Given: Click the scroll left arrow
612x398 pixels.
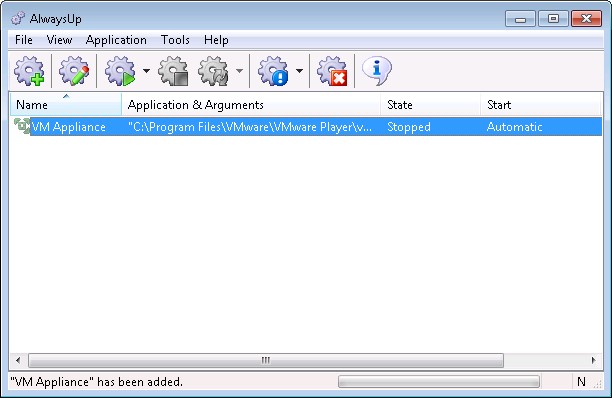Looking at the screenshot, I should point(18,360).
